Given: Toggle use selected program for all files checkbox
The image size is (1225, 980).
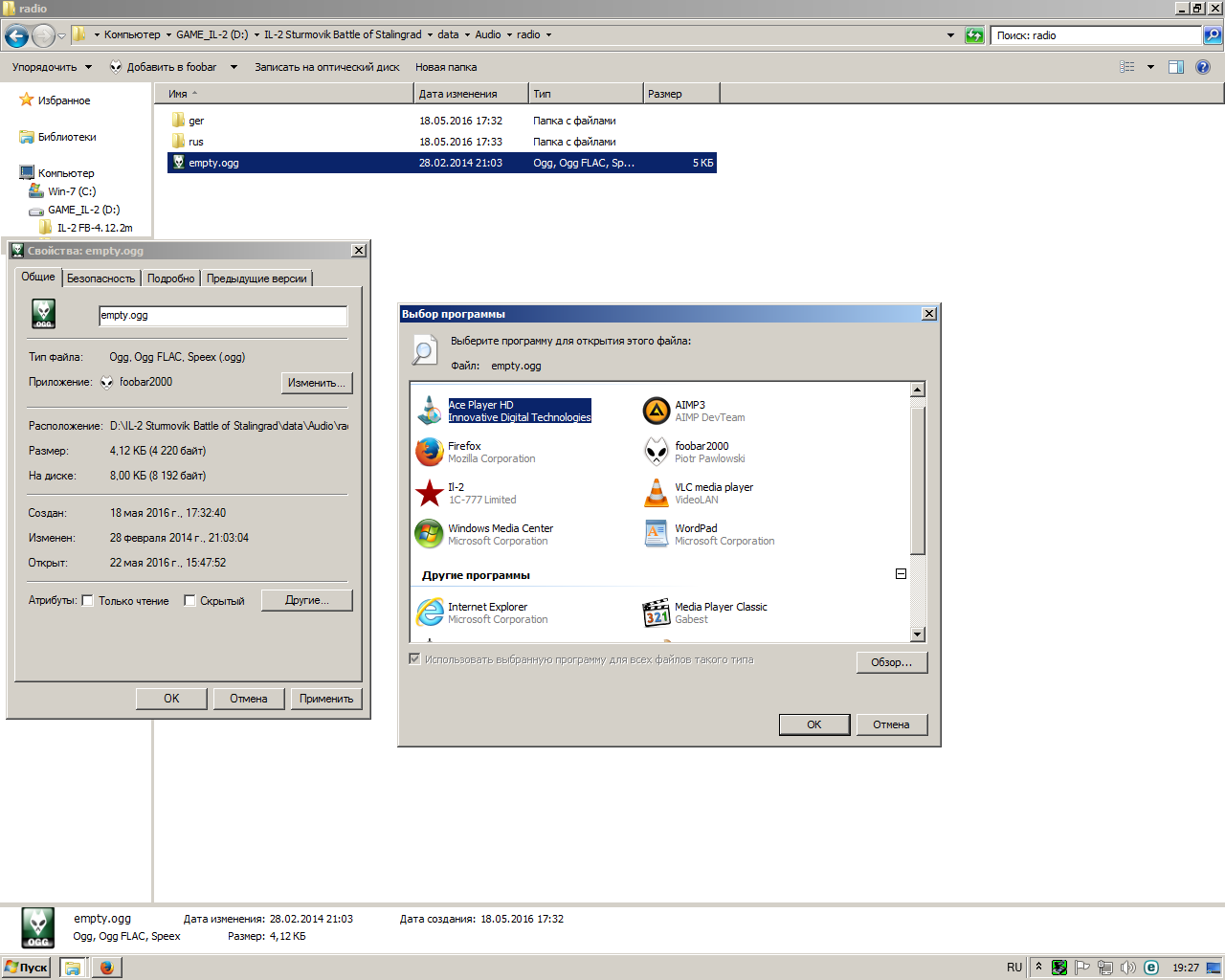Looking at the screenshot, I should (414, 658).
